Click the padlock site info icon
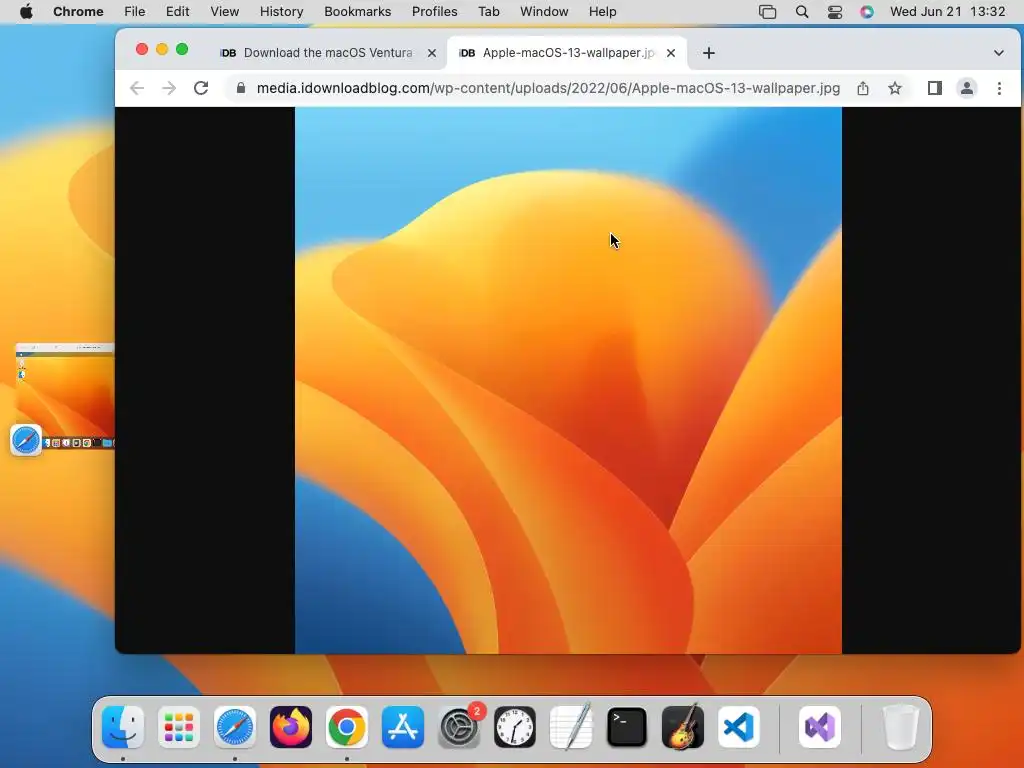Screen dimensions: 1024x768 tap(241, 88)
